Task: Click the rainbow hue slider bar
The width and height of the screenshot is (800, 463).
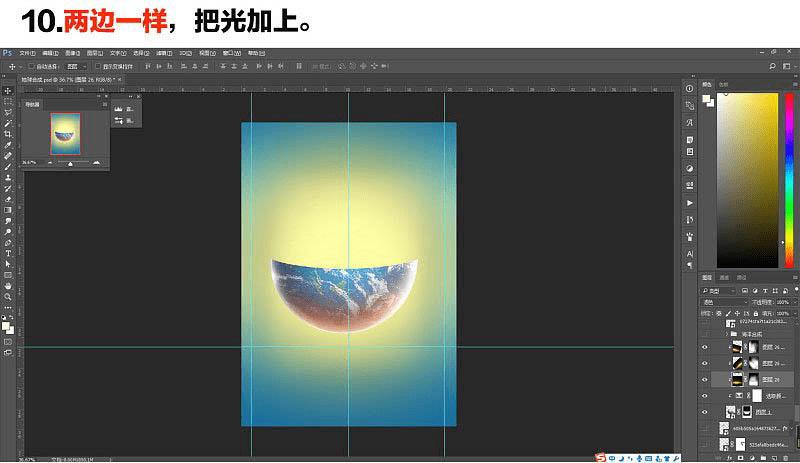Action: tap(789, 180)
